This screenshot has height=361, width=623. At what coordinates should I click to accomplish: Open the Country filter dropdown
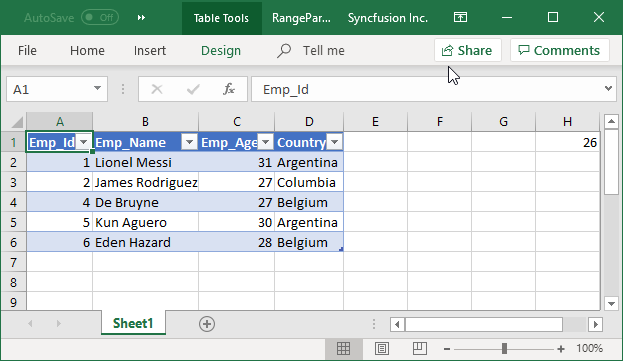335,142
